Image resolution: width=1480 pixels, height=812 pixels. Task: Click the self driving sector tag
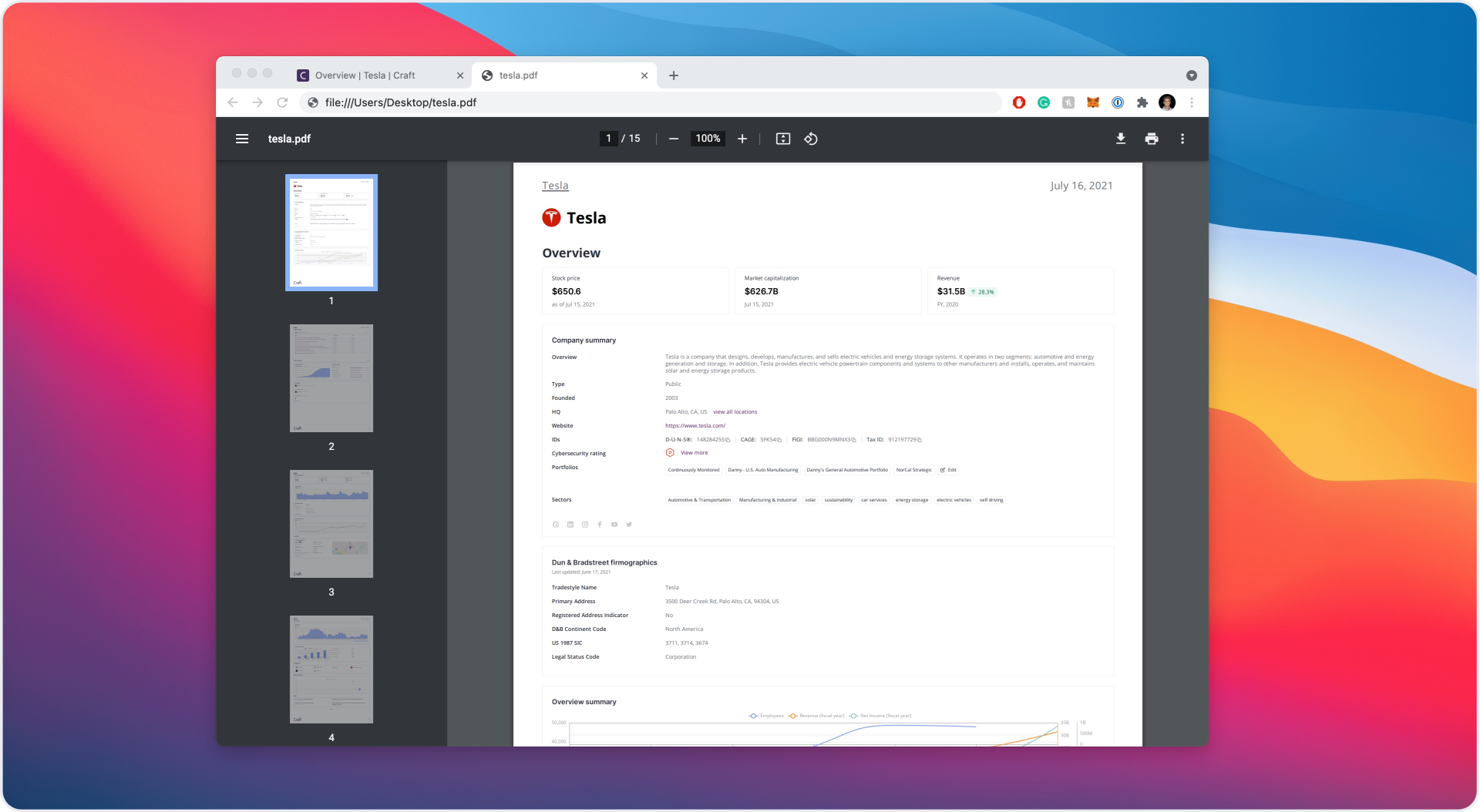991,500
